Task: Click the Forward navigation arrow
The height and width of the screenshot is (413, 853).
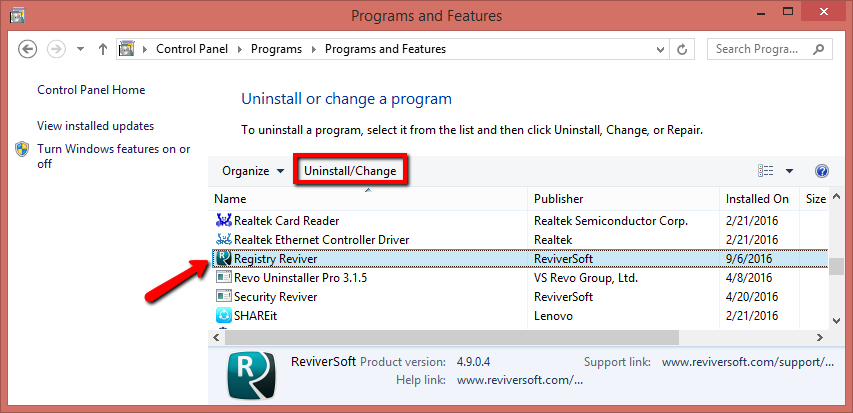Action: click(57, 49)
